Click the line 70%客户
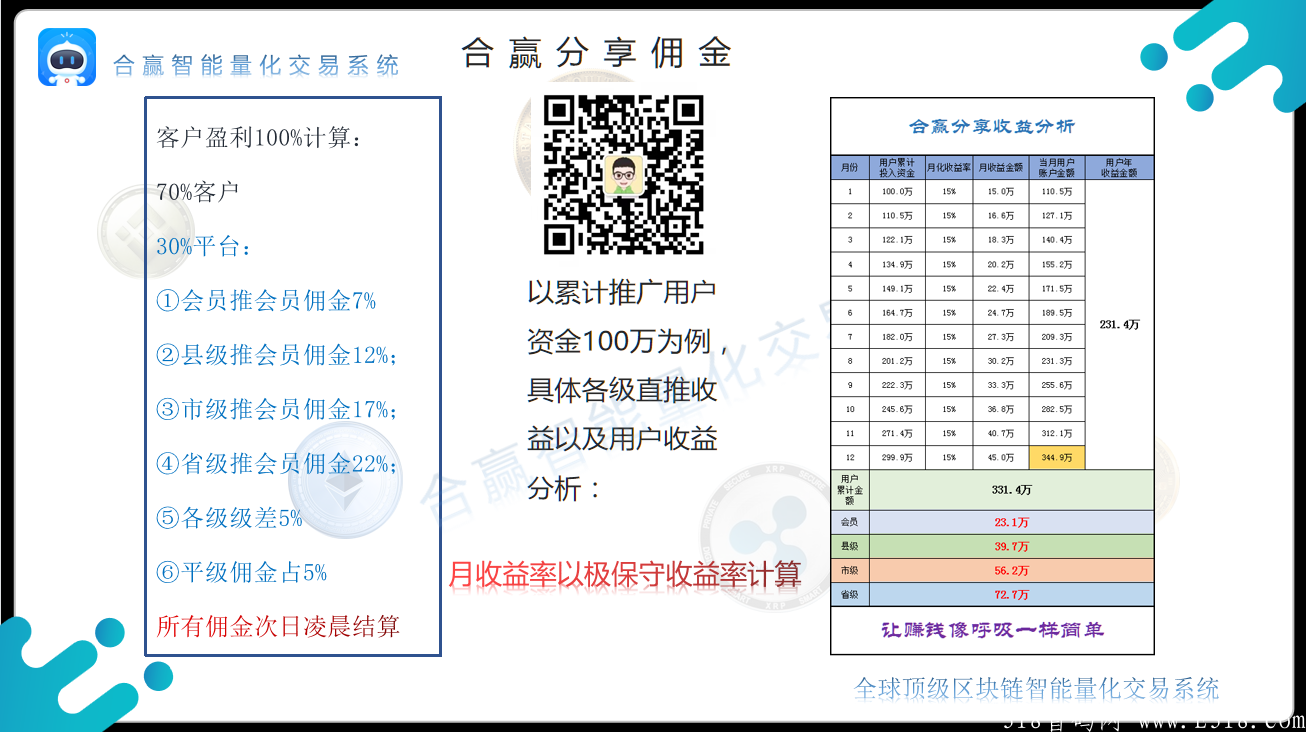Image resolution: width=1306 pixels, height=732 pixels. point(197,192)
